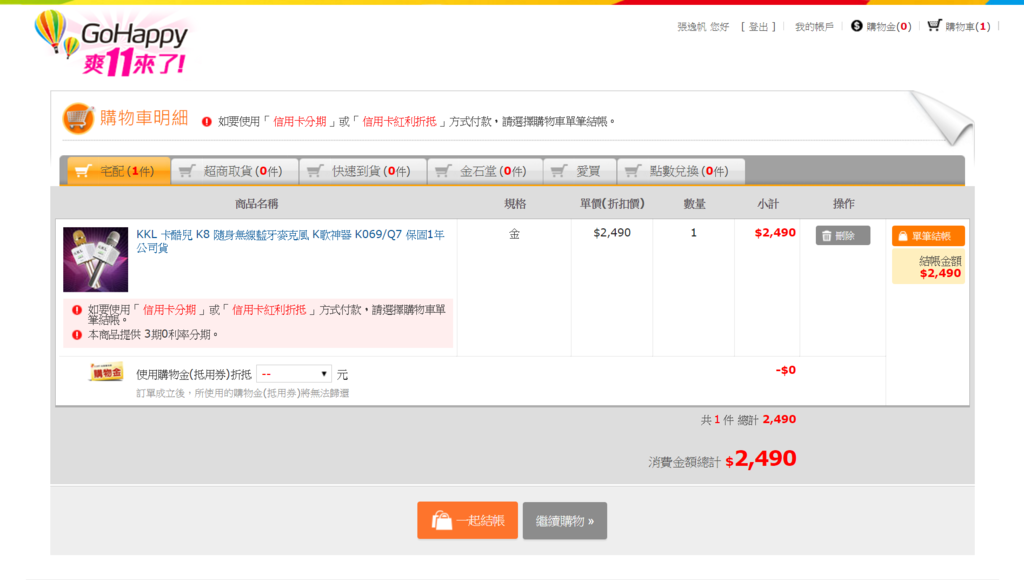Open the 購物車(1) cart icon in header

959,26
